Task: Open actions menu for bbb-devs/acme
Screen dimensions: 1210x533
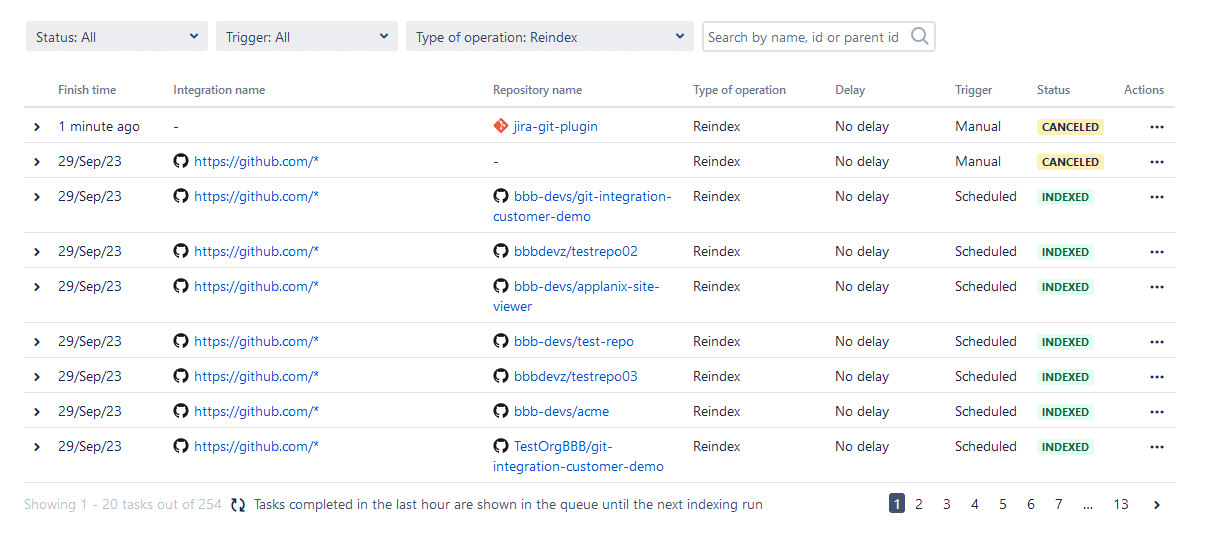Action: [1157, 412]
